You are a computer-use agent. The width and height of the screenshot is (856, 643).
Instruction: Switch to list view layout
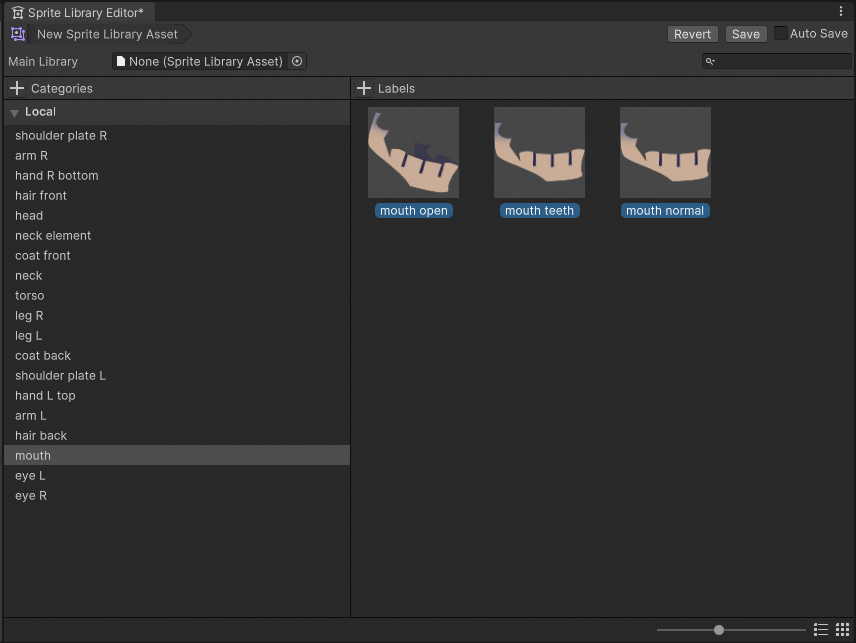[x=821, y=629]
